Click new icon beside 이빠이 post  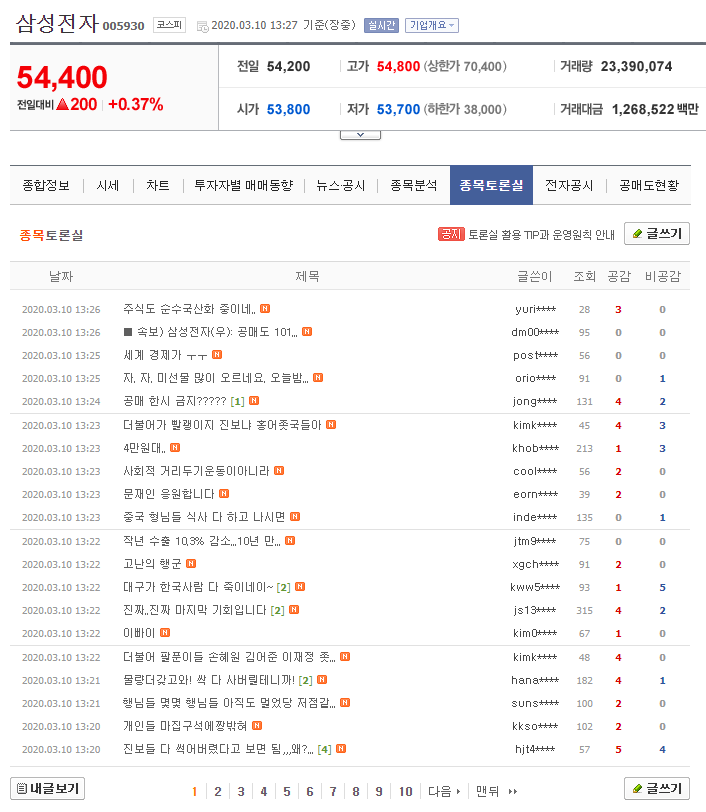(165, 633)
